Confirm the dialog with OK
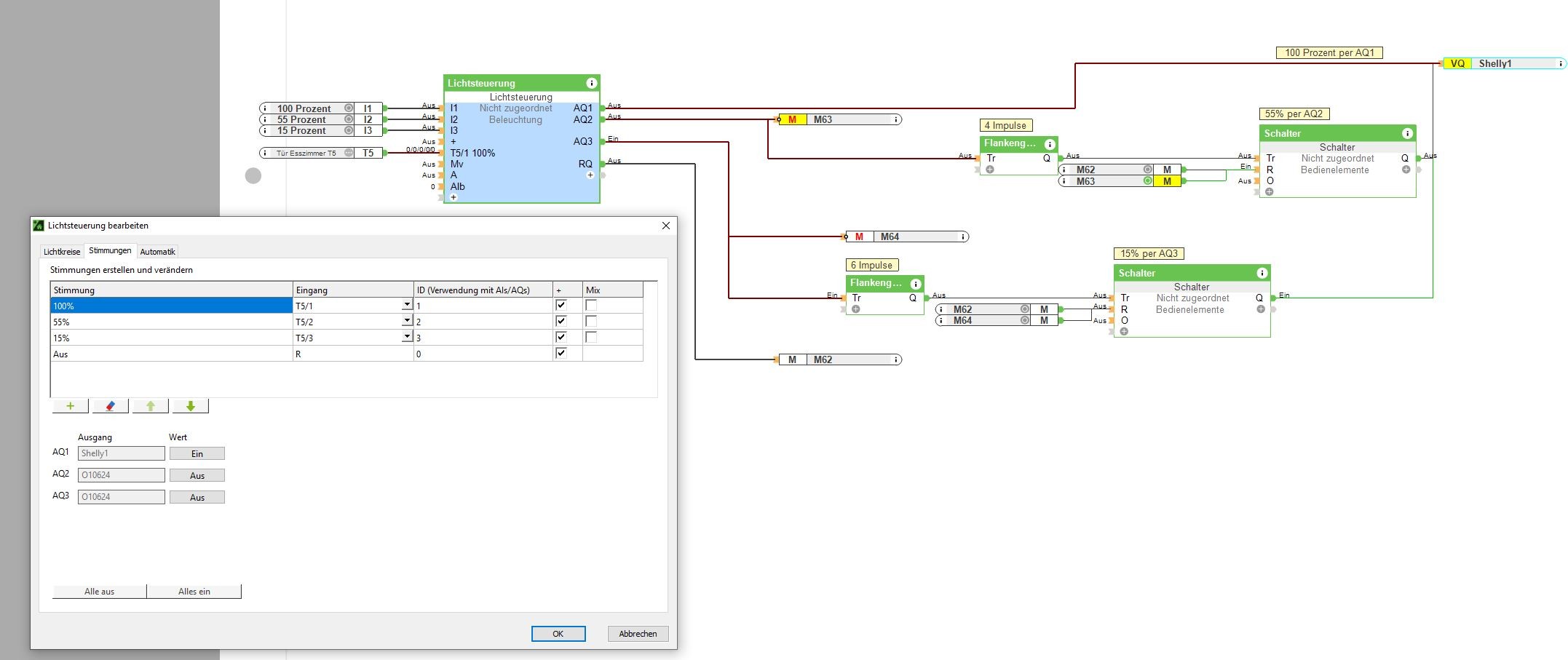 [x=558, y=634]
